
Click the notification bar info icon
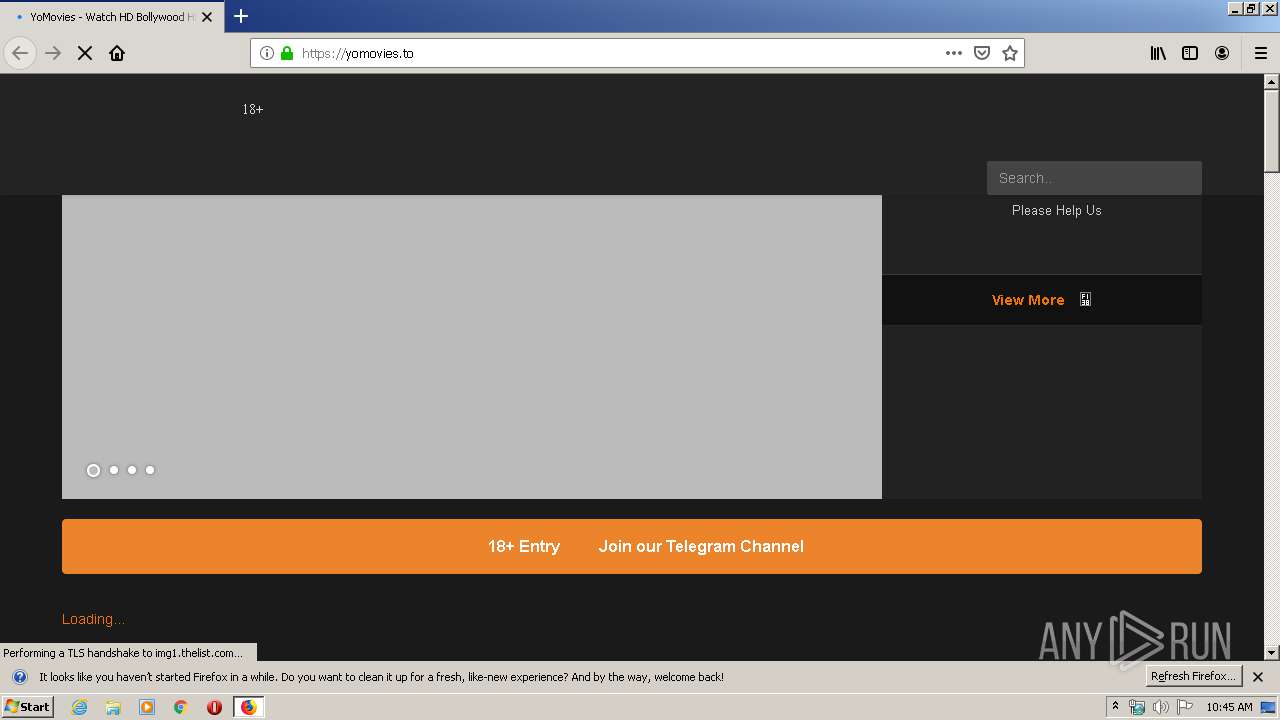19,677
